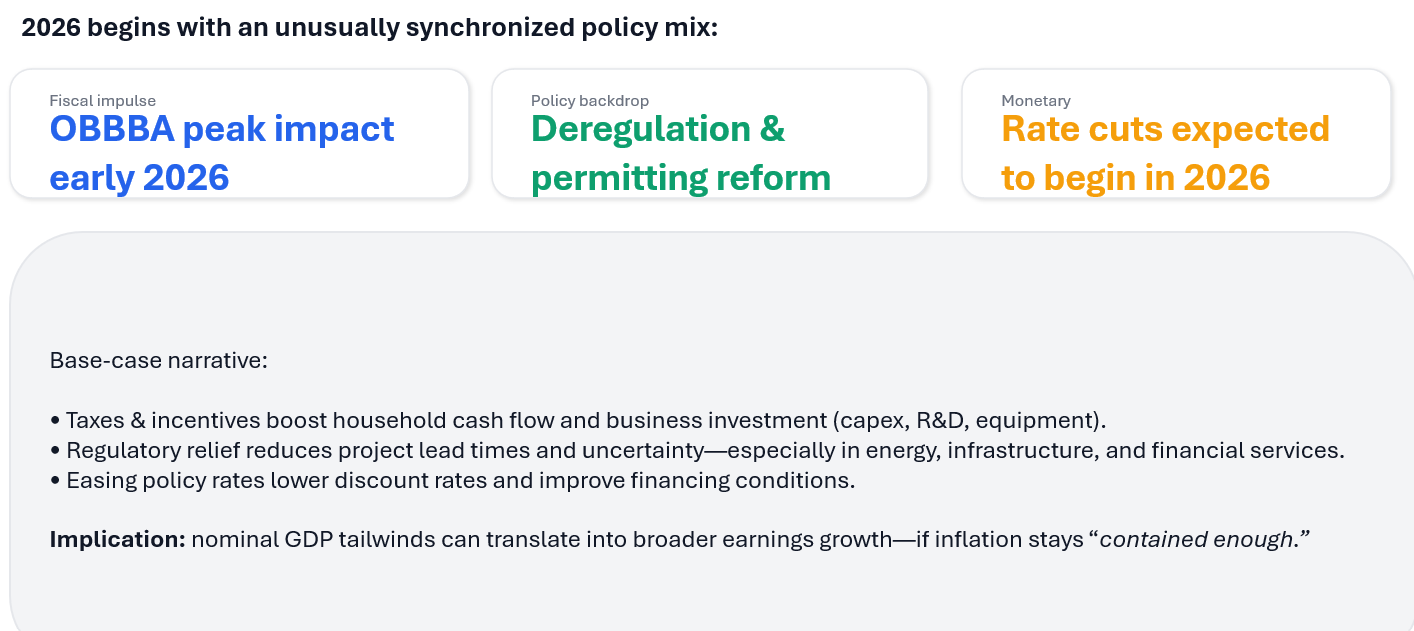This screenshot has width=1414, height=631.
Task: Select the 'Fiscal impulse' card label
Action: 102,100
